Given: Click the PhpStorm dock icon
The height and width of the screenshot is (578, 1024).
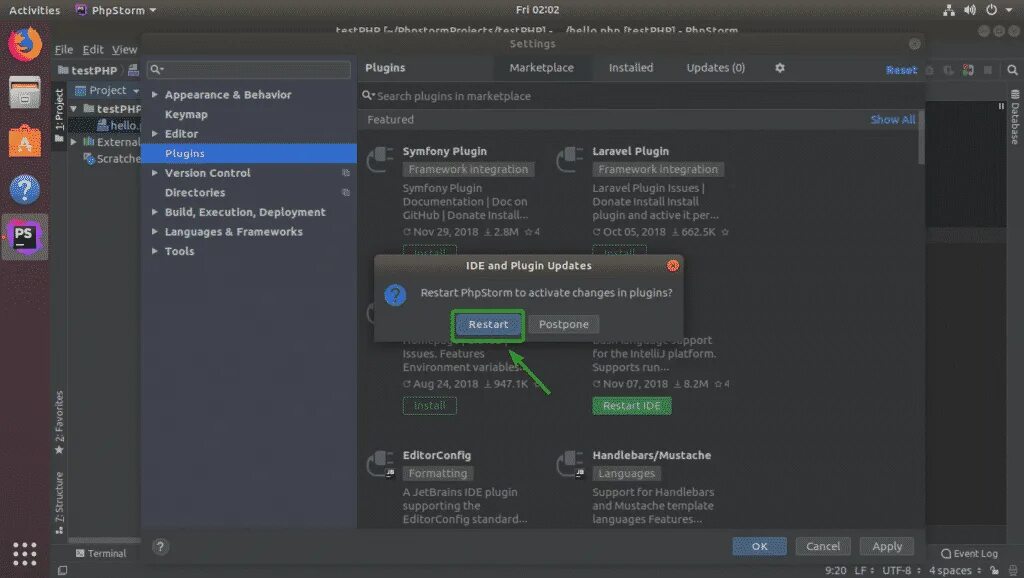Looking at the screenshot, I should pyautogui.click(x=25, y=237).
